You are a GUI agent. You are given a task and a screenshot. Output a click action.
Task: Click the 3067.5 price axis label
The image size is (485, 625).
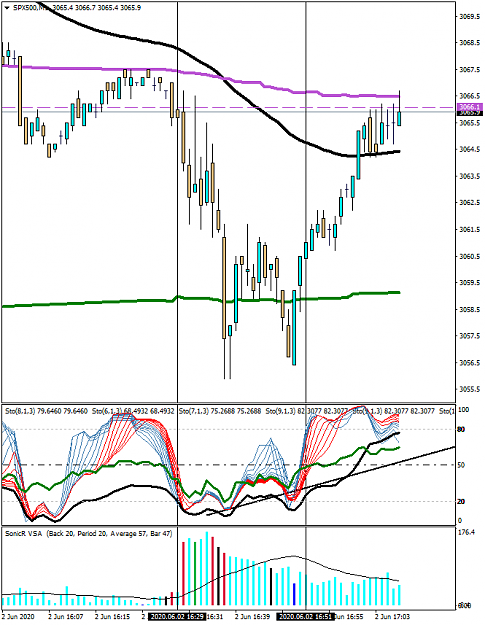[x=470, y=70]
